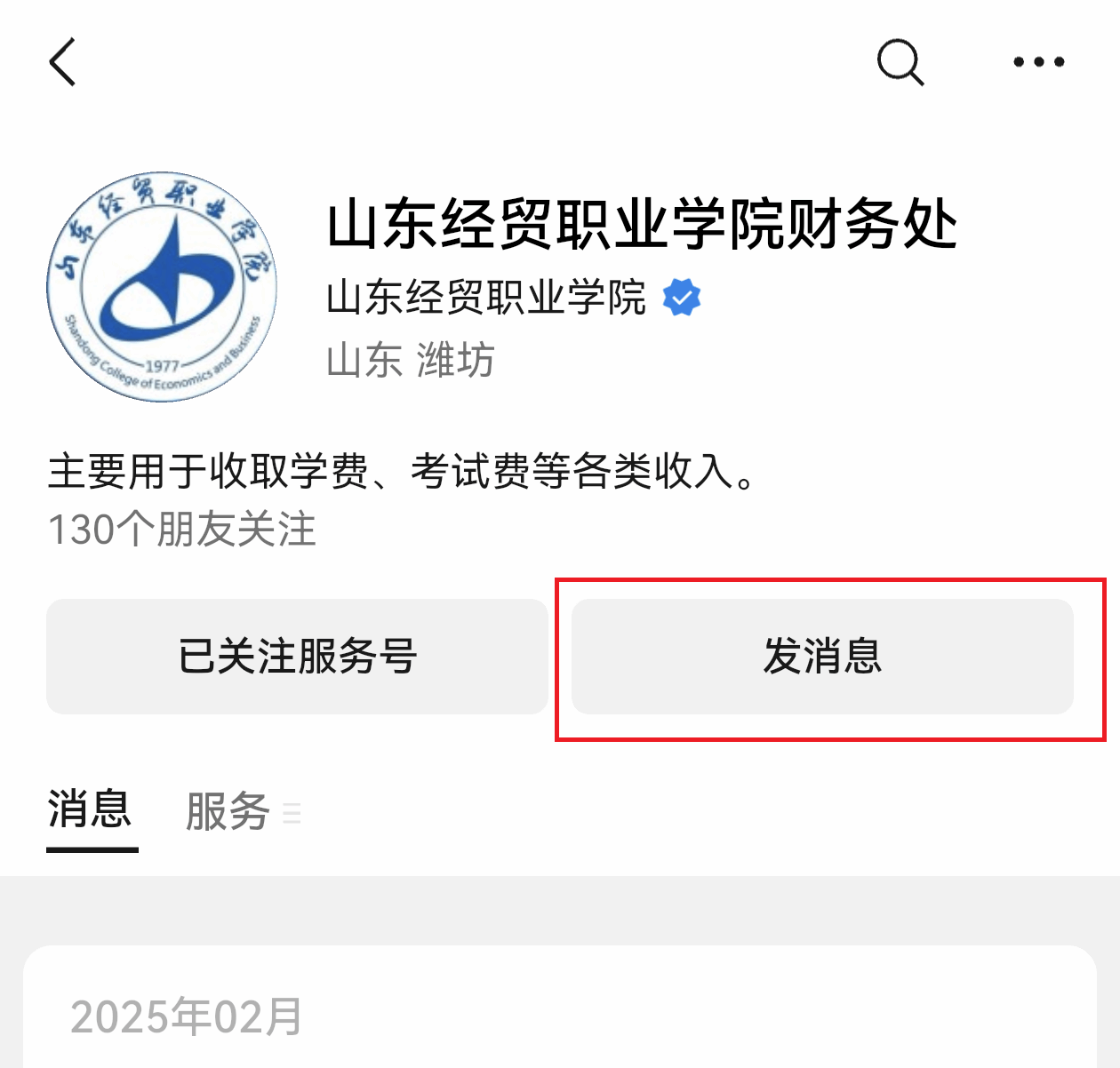The width and height of the screenshot is (1120, 1068).
Task: Tap the 2025年02月 date header
Action: 187,1017
